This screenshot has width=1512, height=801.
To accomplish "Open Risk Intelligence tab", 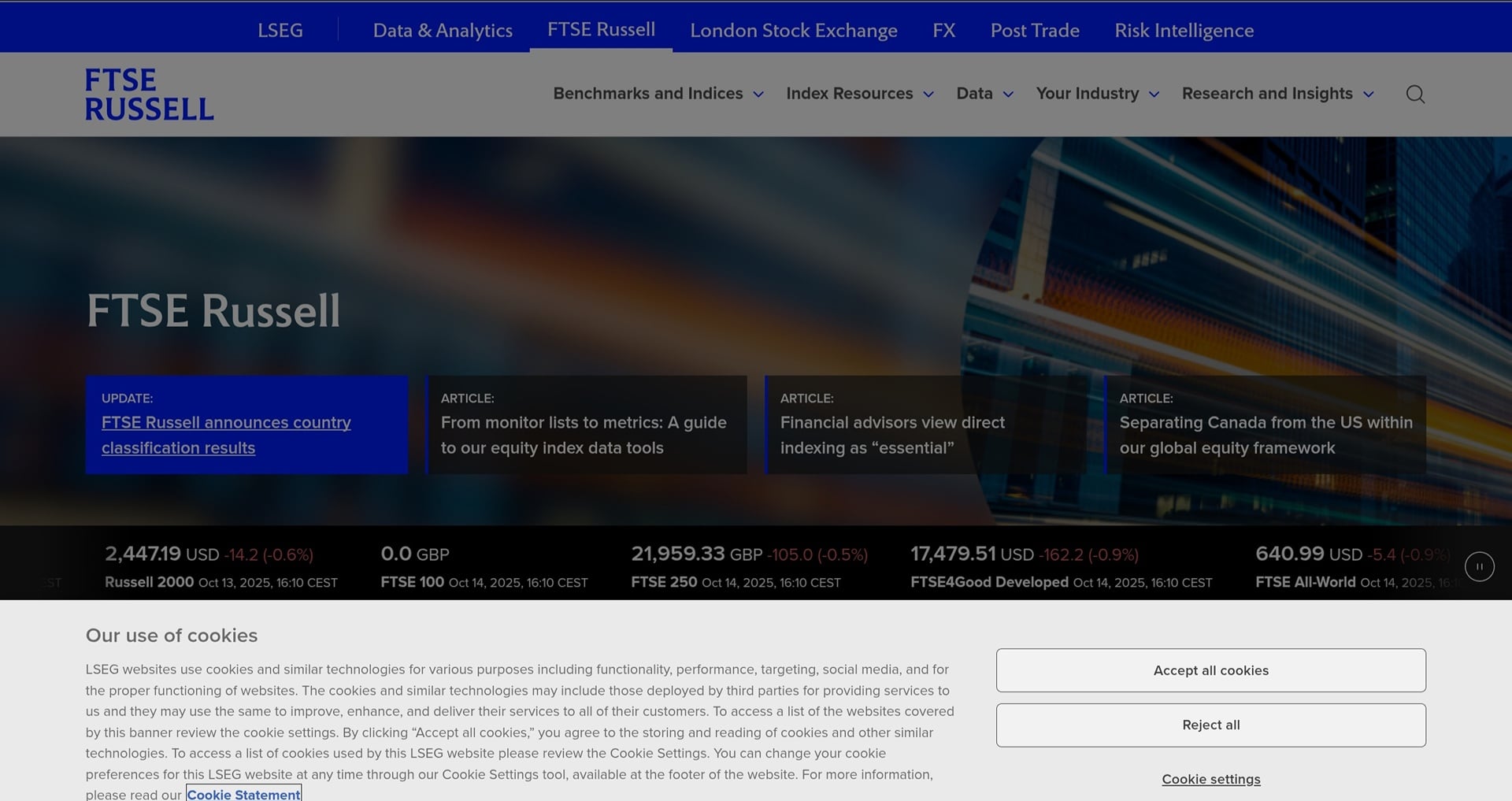I will [1184, 30].
